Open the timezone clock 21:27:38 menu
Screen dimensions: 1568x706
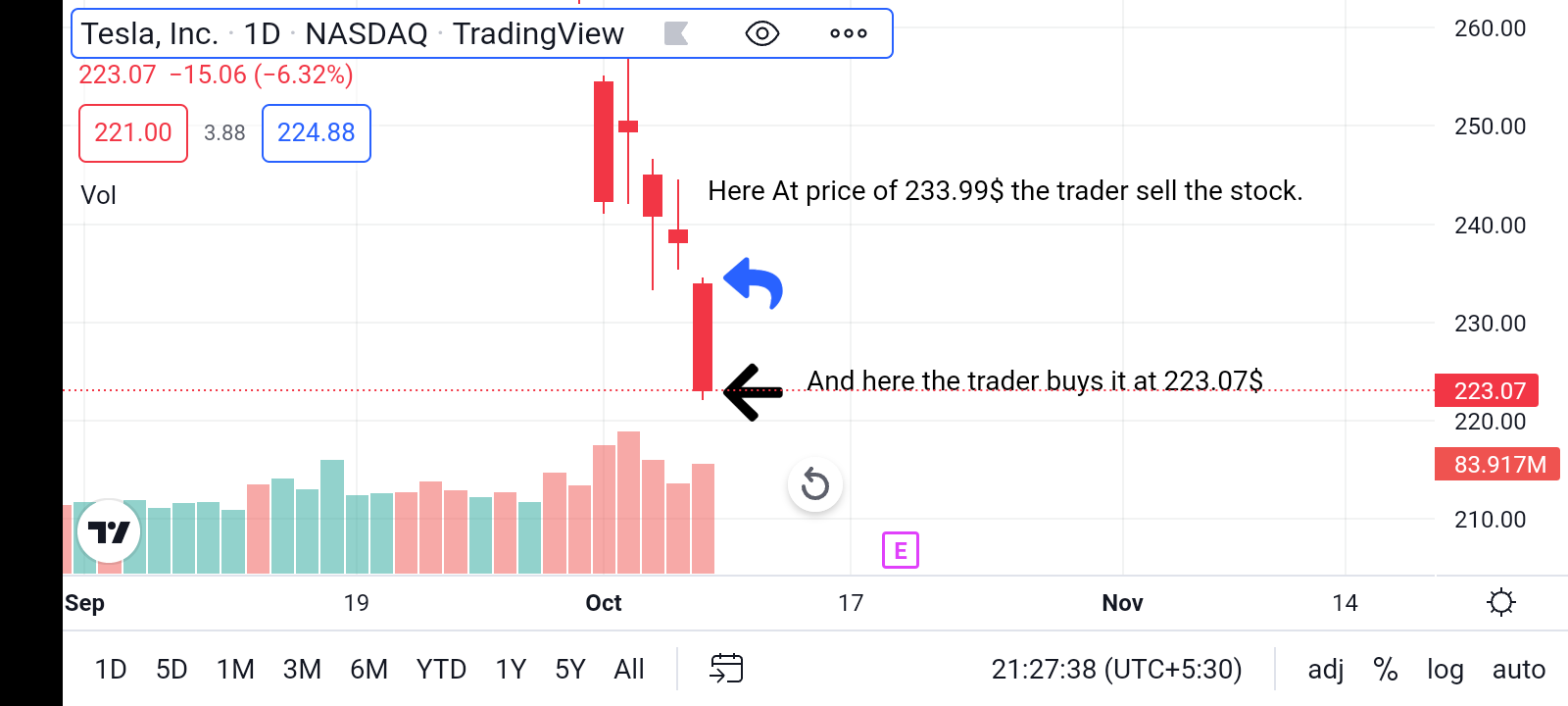tap(1116, 670)
